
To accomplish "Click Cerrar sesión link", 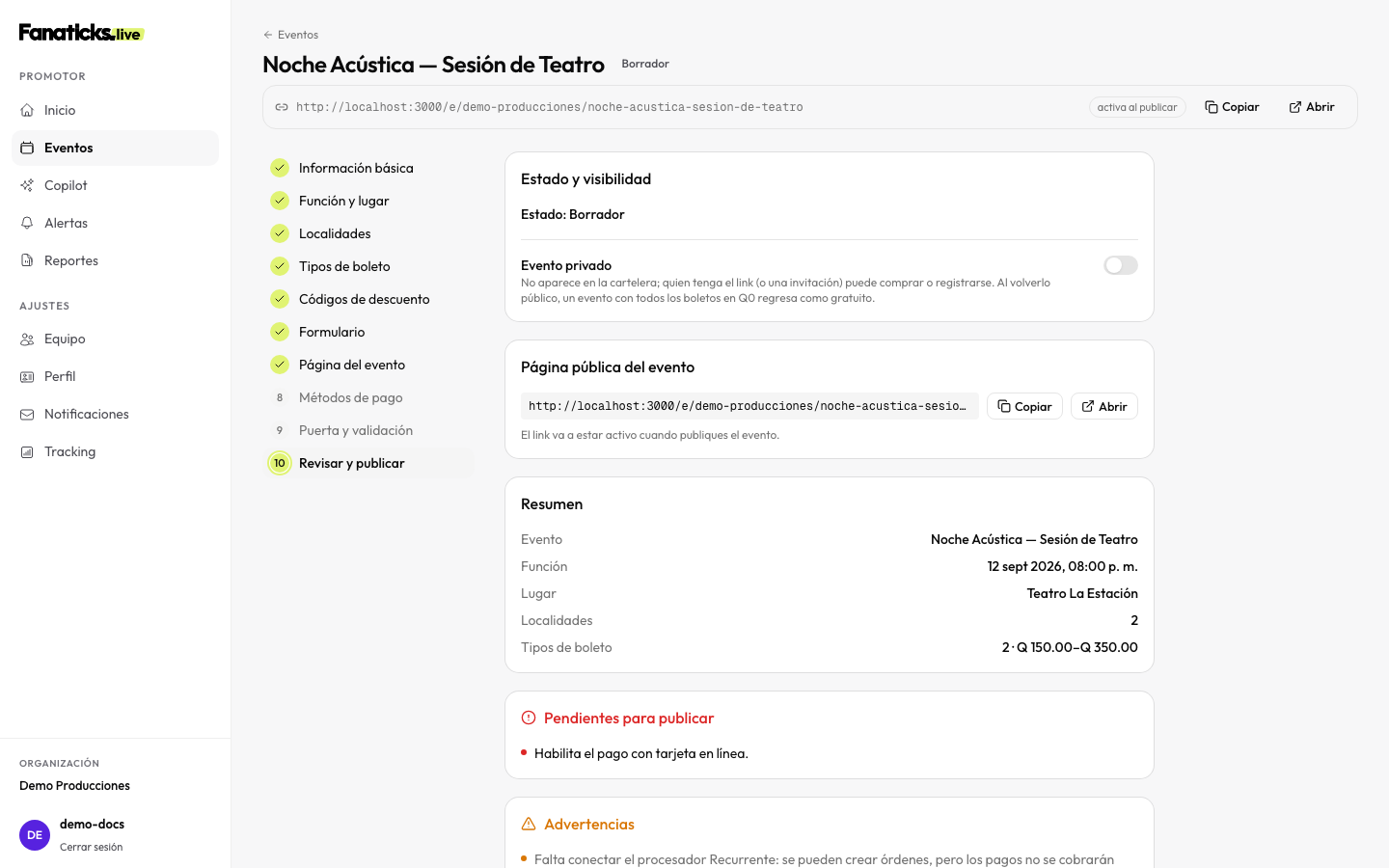I will [x=92, y=847].
